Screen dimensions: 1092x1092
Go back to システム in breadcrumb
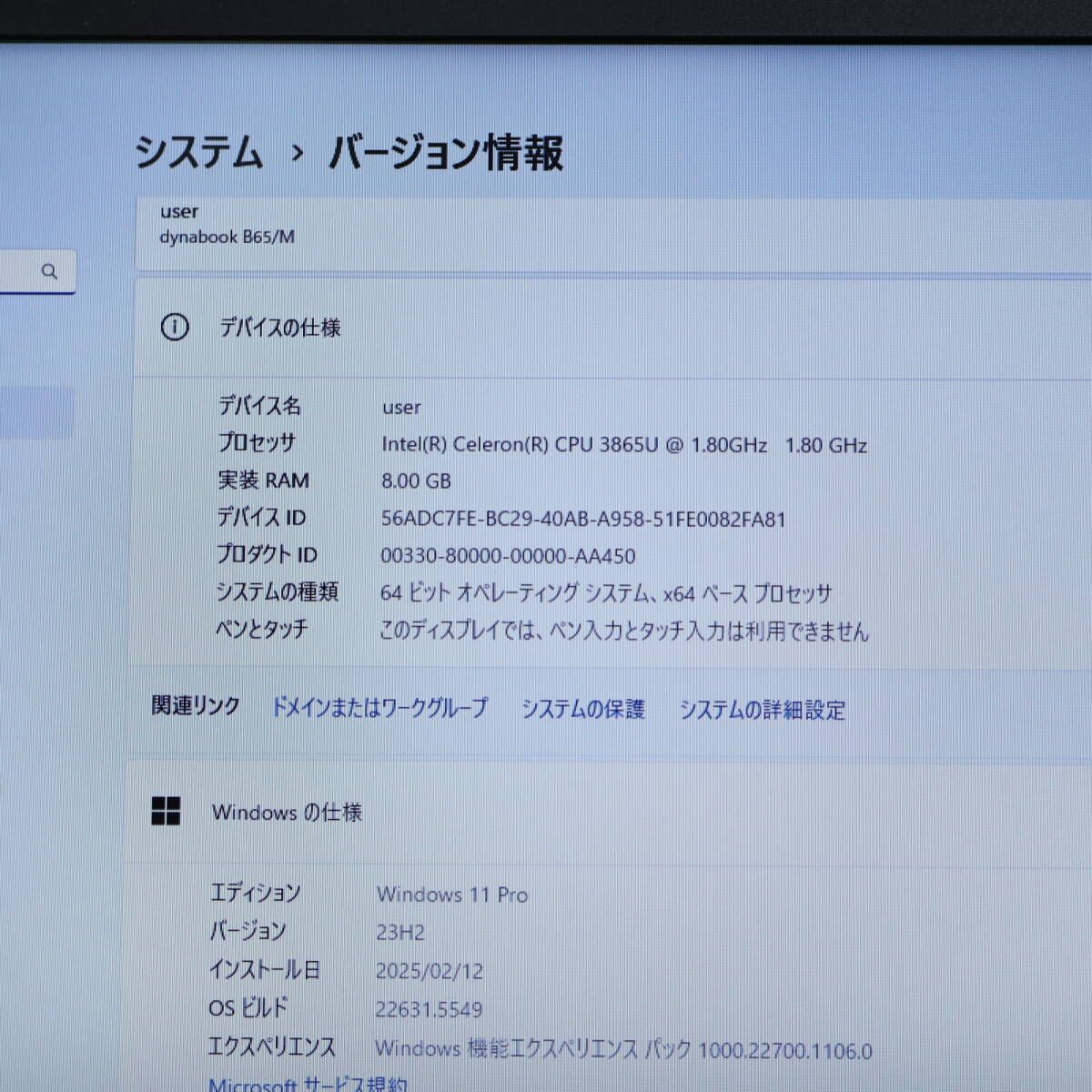pos(199,151)
